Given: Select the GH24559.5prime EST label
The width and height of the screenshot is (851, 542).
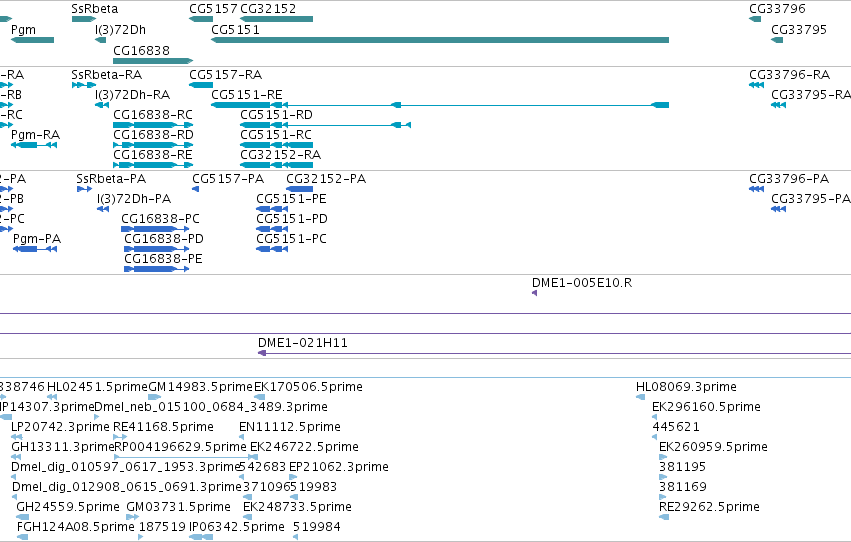Looking at the screenshot, I should tap(68, 508).
